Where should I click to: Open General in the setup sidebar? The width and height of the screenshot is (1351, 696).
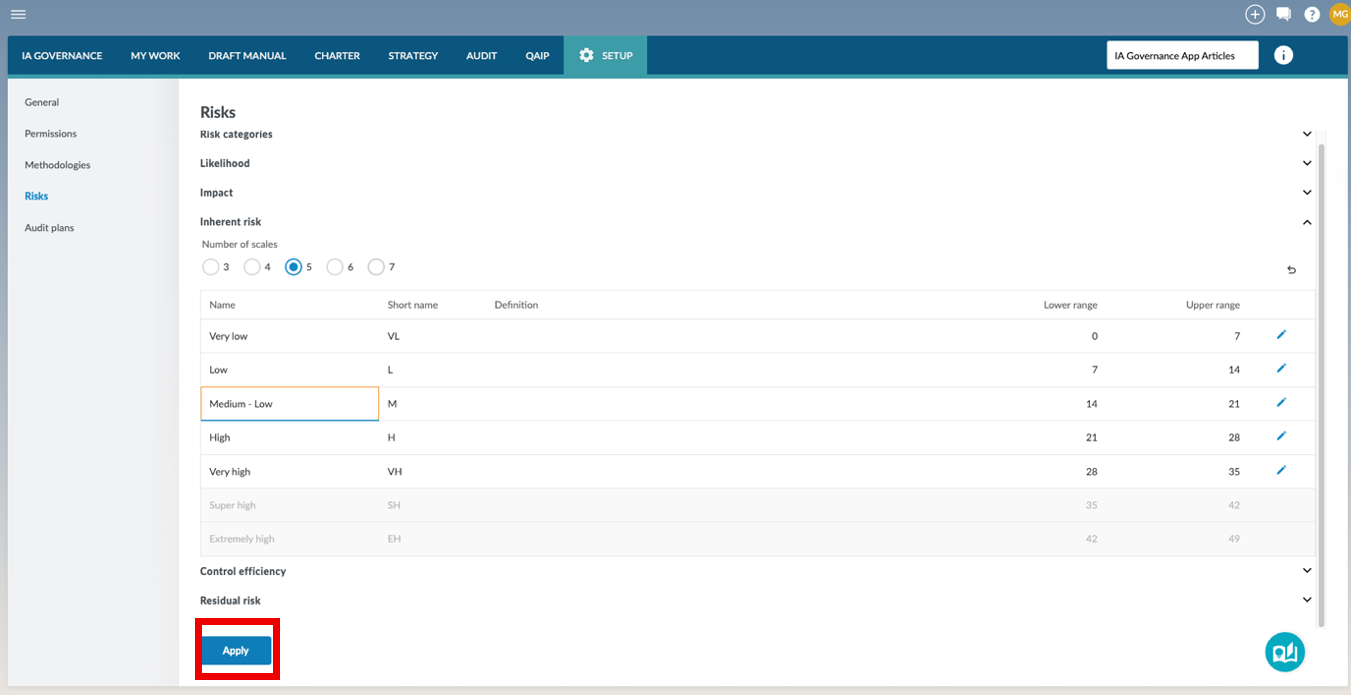coord(42,102)
